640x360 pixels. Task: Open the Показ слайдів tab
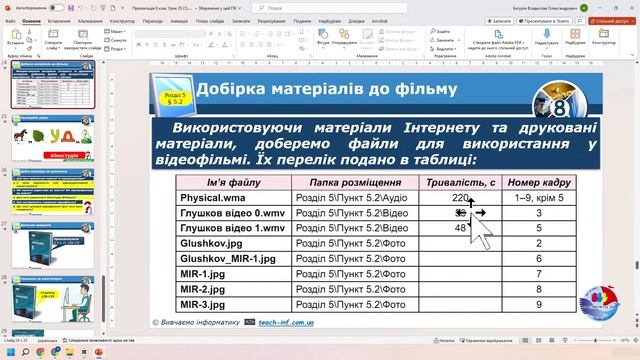pos(209,21)
